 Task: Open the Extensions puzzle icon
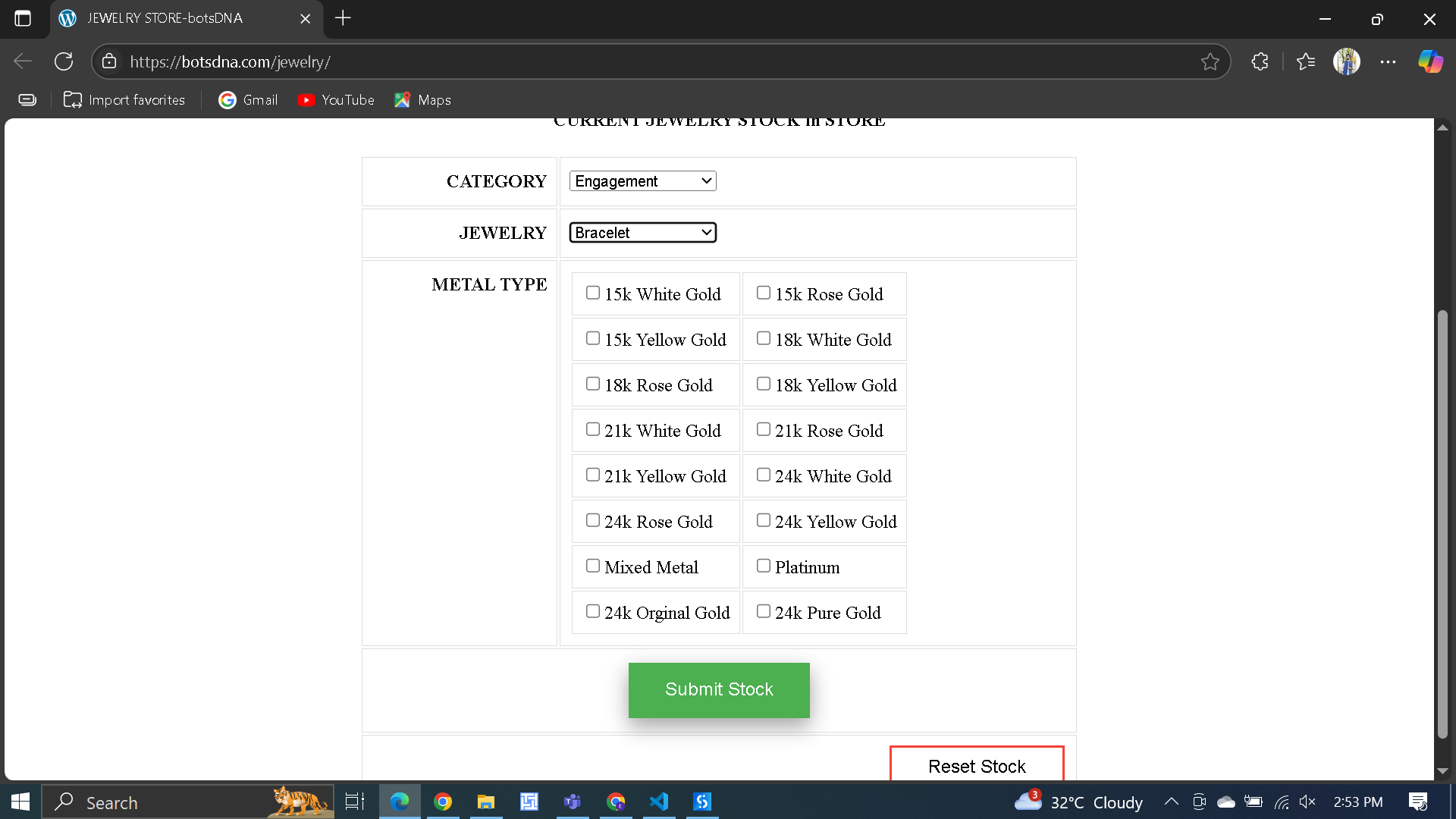(x=1260, y=61)
